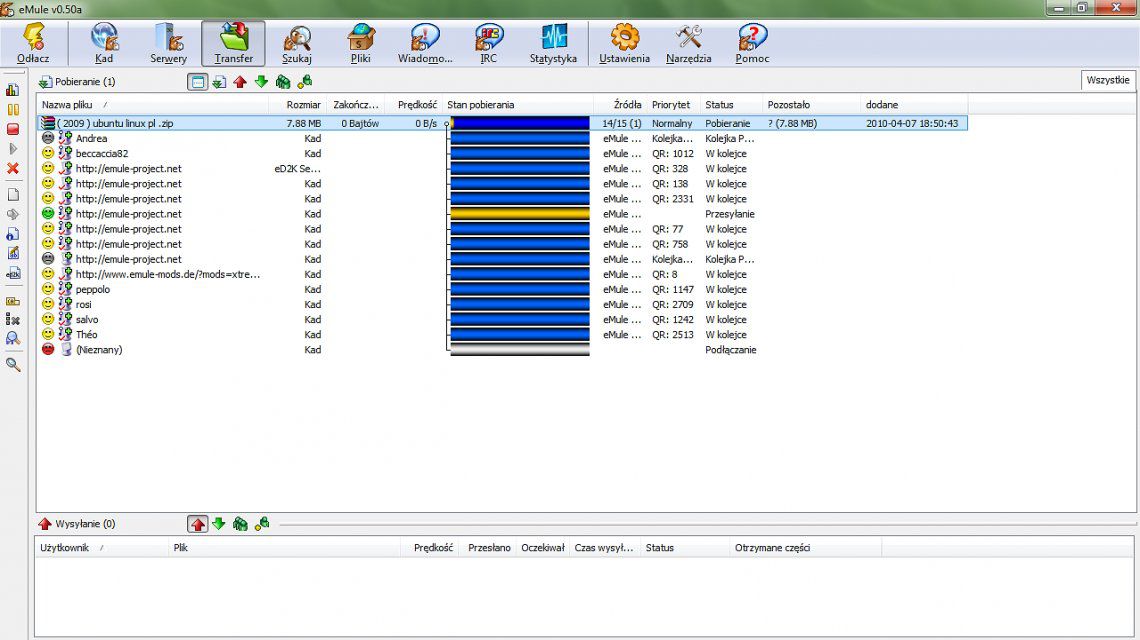This screenshot has width=1140, height=640.
Task: Click the eD2K link icon in sidebar
Action: [13, 272]
